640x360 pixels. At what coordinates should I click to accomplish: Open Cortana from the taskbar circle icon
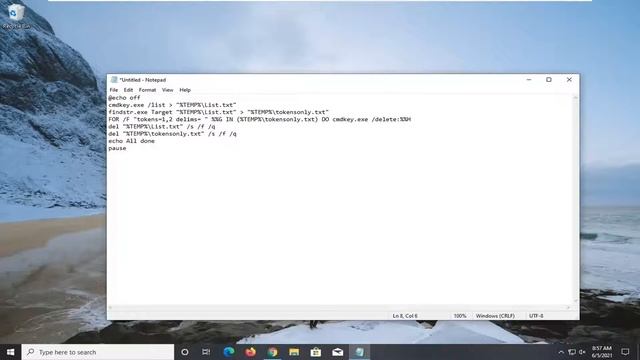click(184, 352)
